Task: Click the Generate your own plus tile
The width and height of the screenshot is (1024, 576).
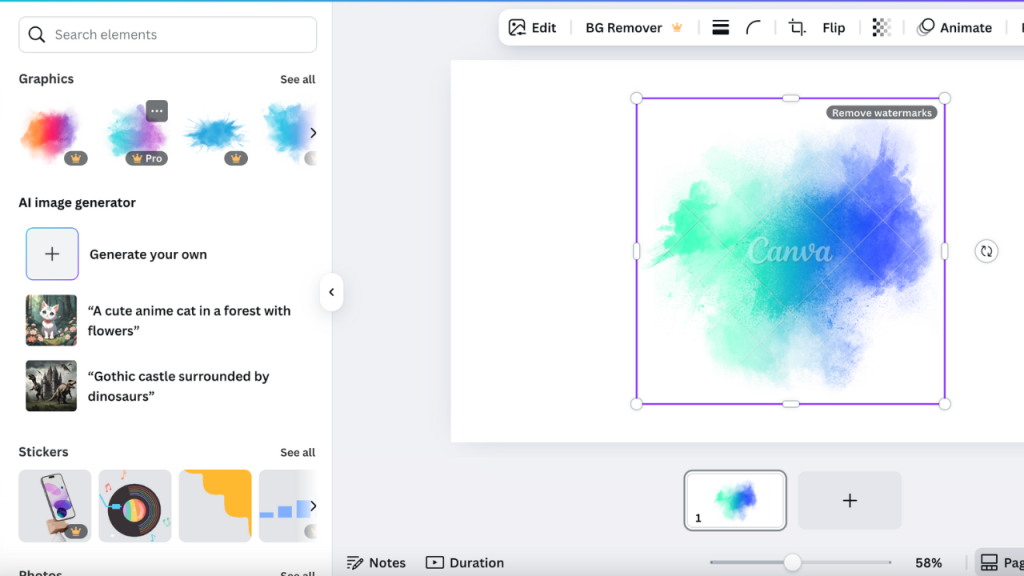Action: pyautogui.click(x=52, y=254)
